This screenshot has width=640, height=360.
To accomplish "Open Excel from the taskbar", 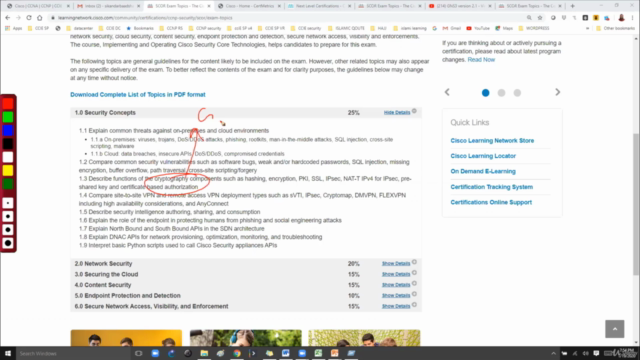I will [318, 353].
